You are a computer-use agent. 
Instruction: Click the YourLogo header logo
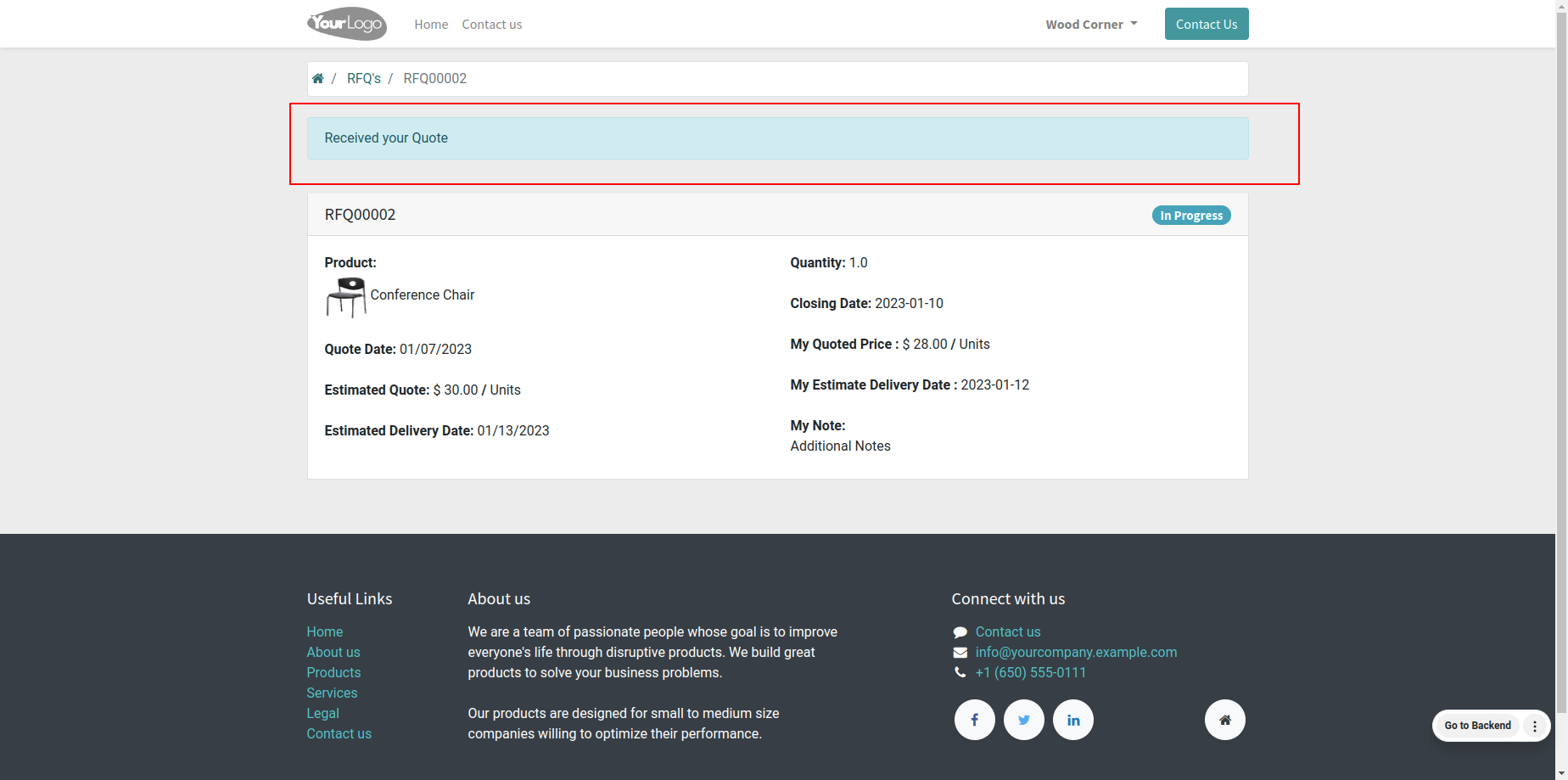tap(347, 24)
